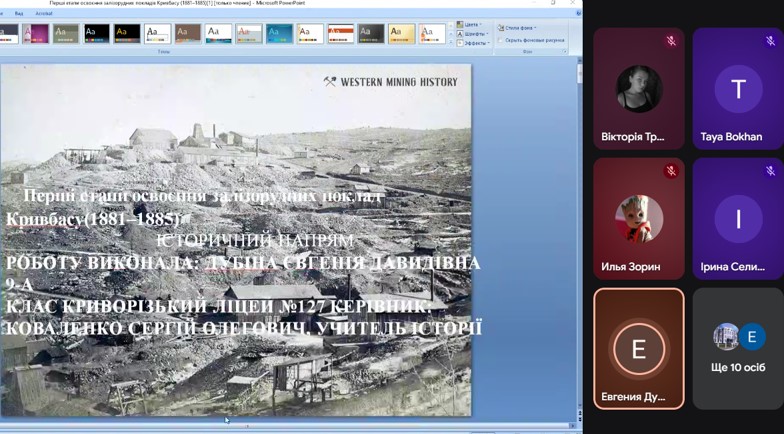Screen dimensions: 784x434
Task: Toggle the Скрыть фоновые рисунки checkbox
Action: 501,41
